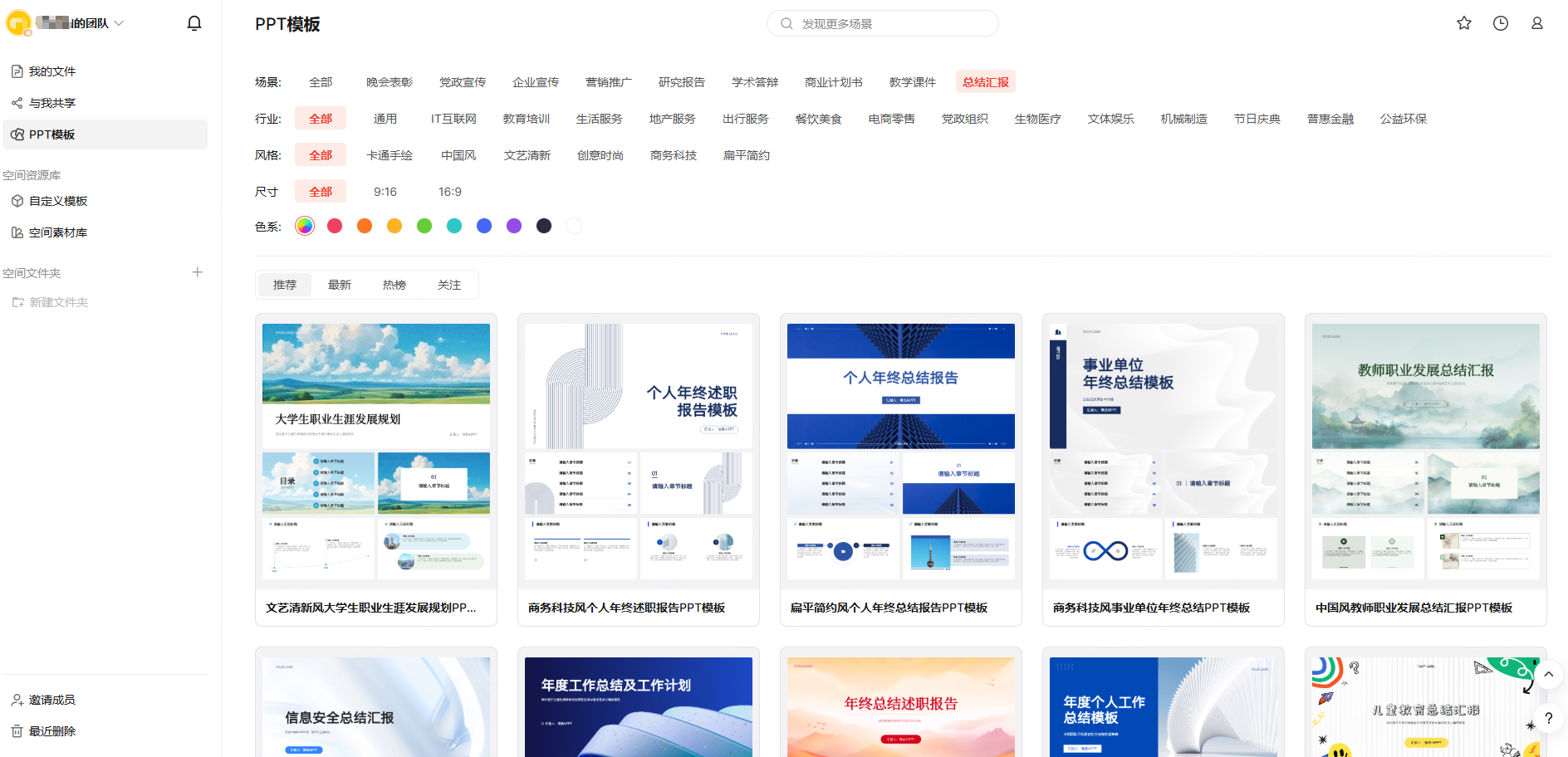Image resolution: width=1568 pixels, height=757 pixels.
Task: Choose 教育培训 industry filter
Action: click(527, 119)
